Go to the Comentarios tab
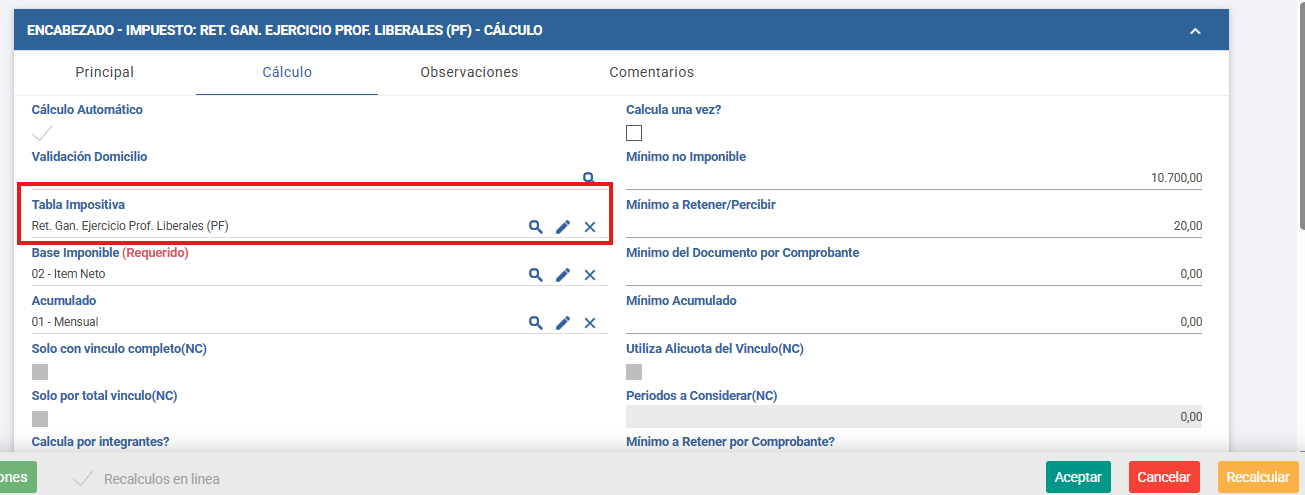 coord(652,72)
